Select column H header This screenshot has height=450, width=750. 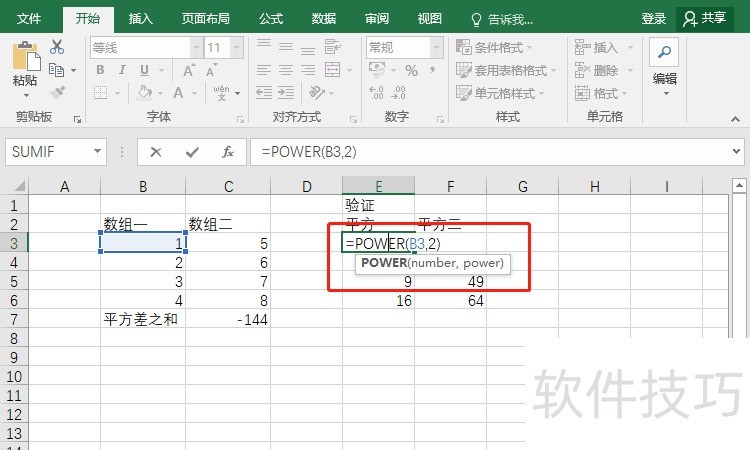[595, 186]
